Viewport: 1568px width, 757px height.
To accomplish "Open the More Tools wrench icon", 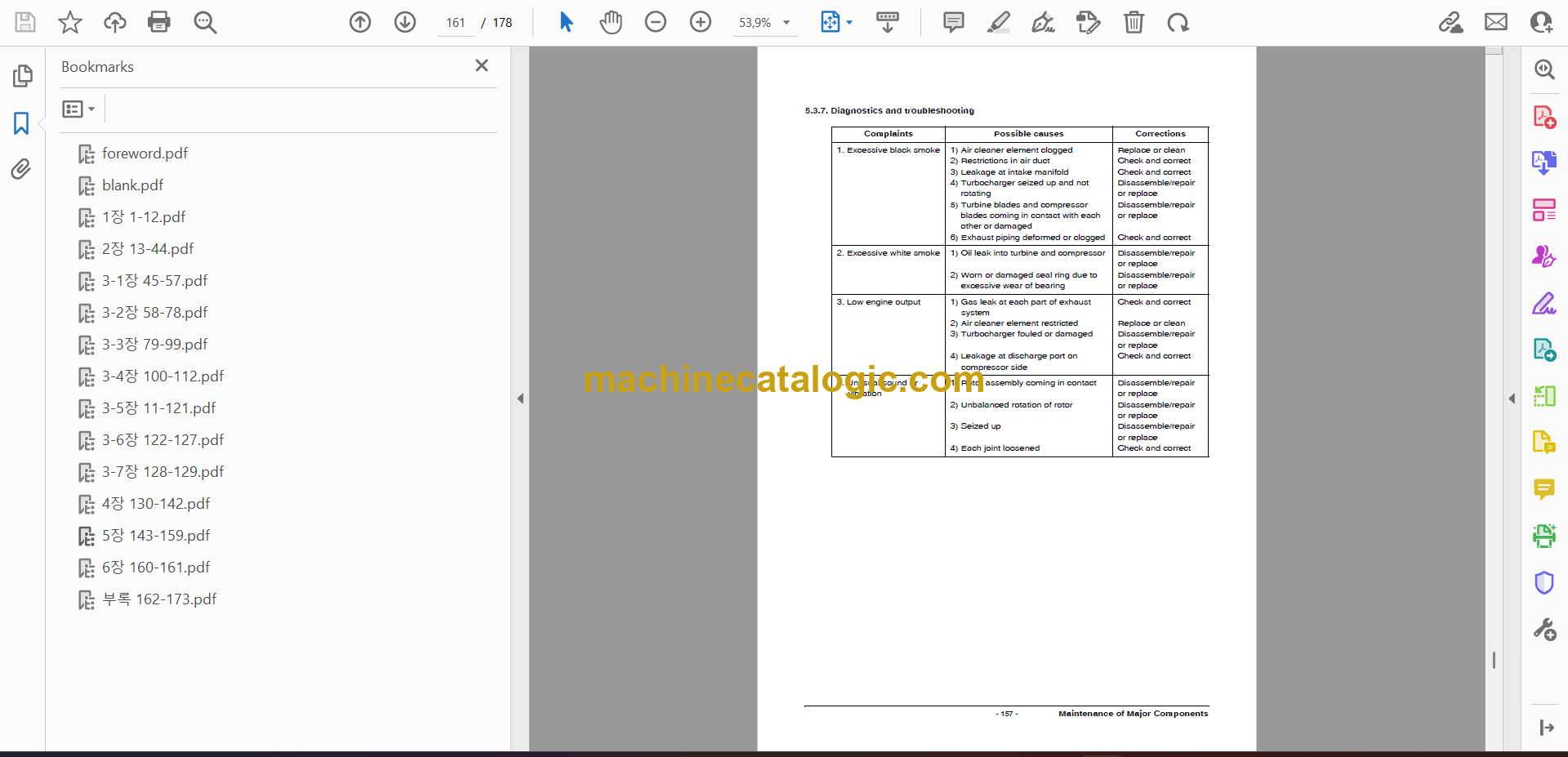I will [x=1544, y=630].
